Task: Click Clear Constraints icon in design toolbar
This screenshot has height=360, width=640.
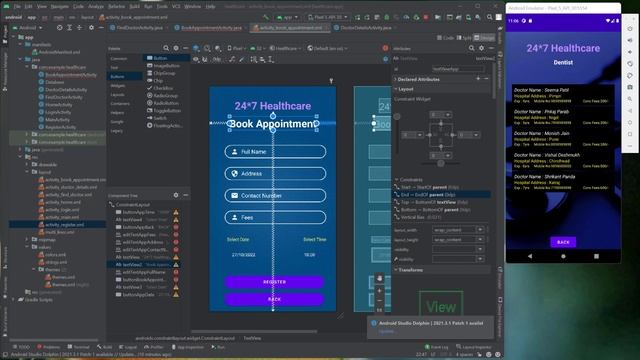Action: click(x=232, y=60)
